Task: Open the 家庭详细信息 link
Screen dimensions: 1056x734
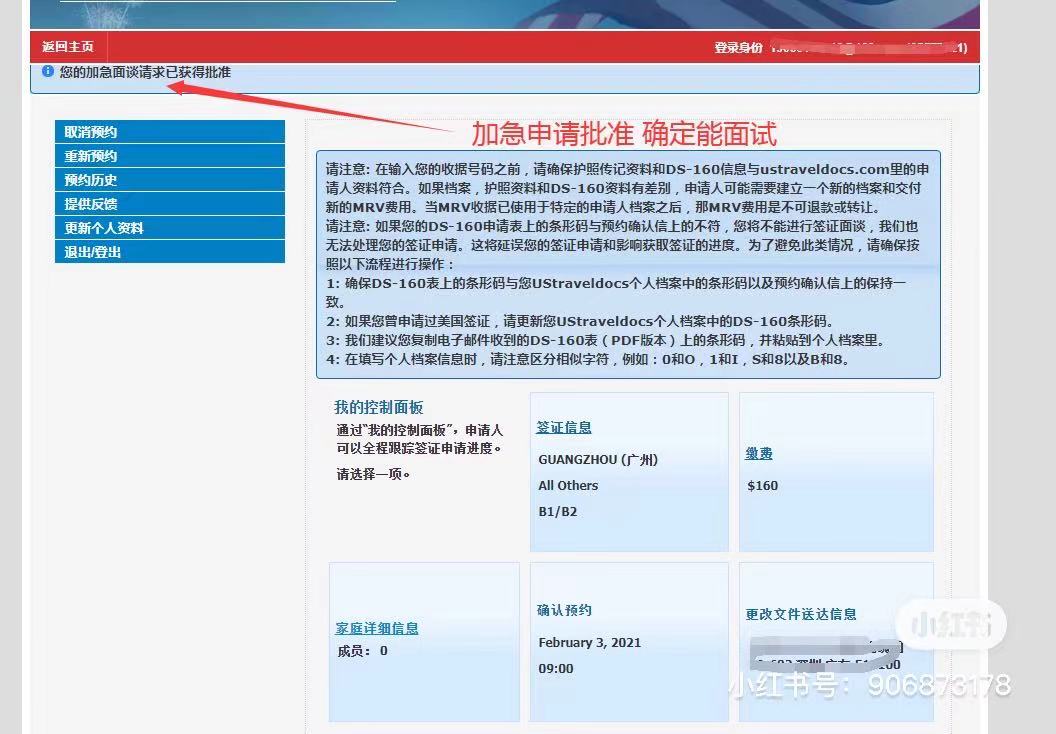Action: pyautogui.click(x=377, y=629)
